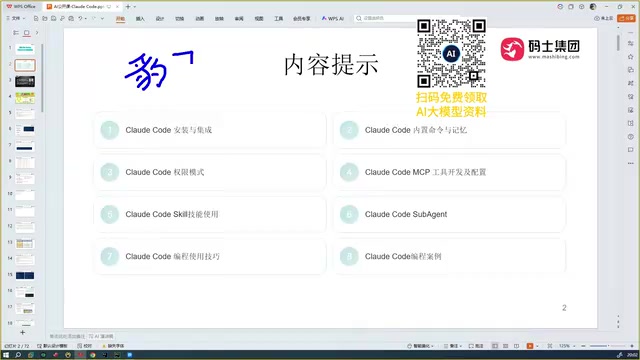Select slide 15 thumbnail
The width and height of the screenshot is (640, 360).
25,276
